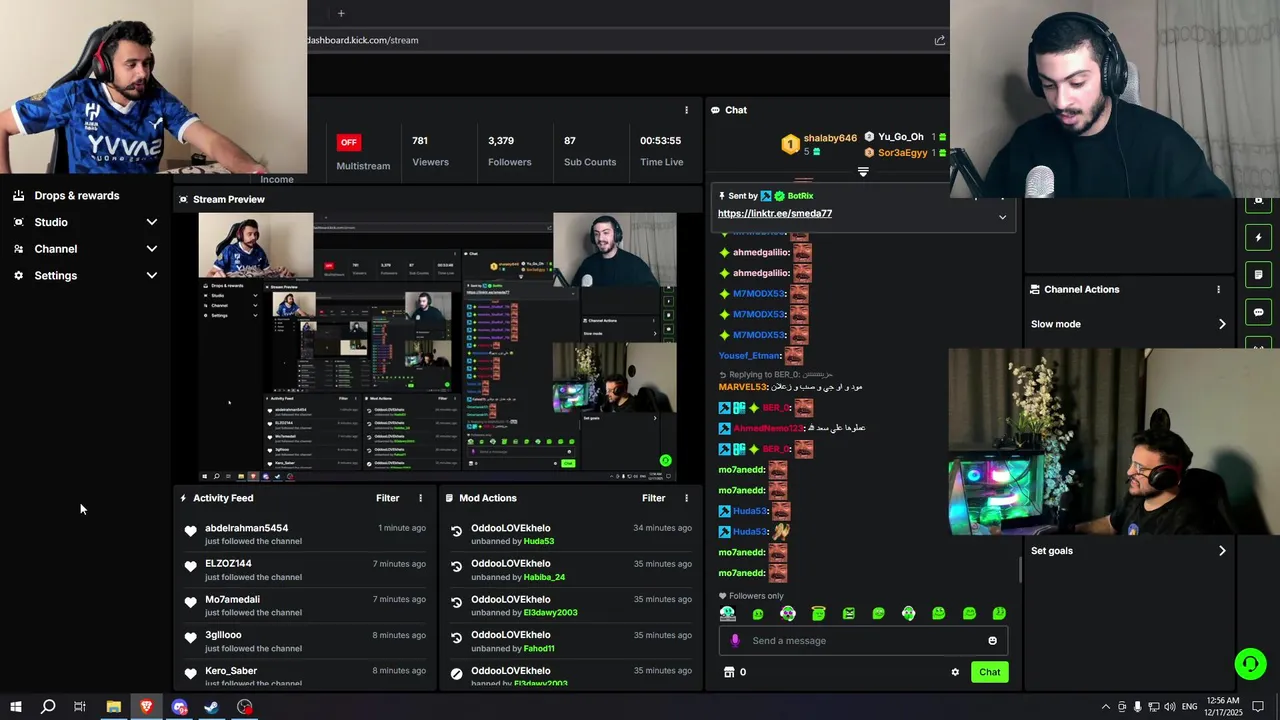Click the 781 Viewers stat
The height and width of the screenshot is (720, 1280).
(430, 151)
